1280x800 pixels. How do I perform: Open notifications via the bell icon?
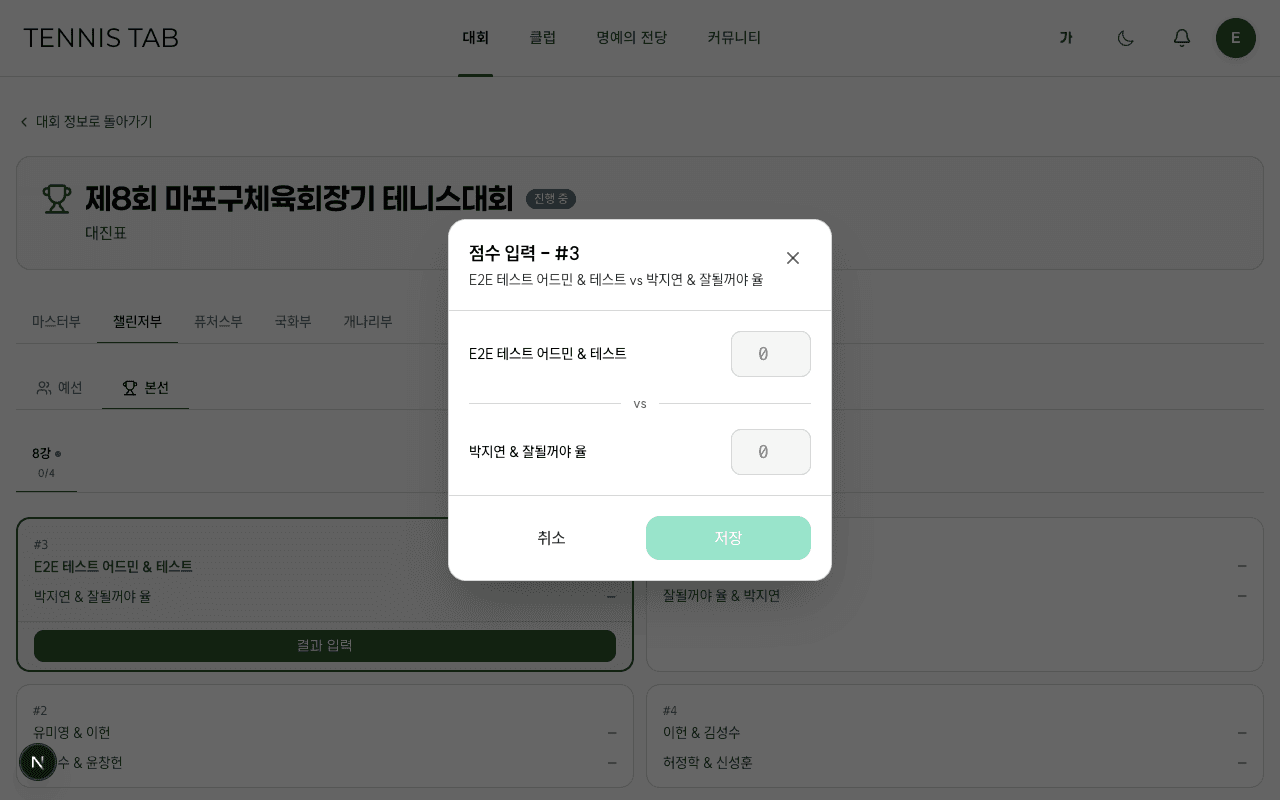(x=1181, y=38)
